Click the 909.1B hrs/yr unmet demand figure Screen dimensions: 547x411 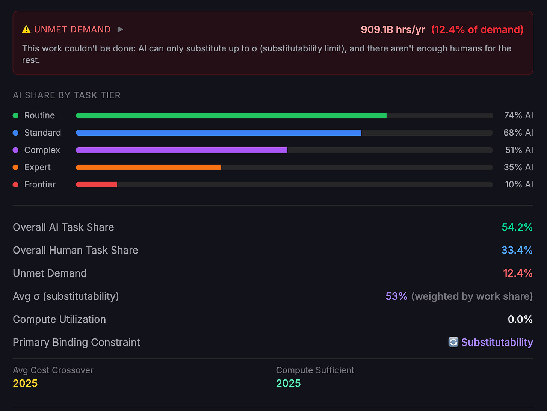[392, 30]
